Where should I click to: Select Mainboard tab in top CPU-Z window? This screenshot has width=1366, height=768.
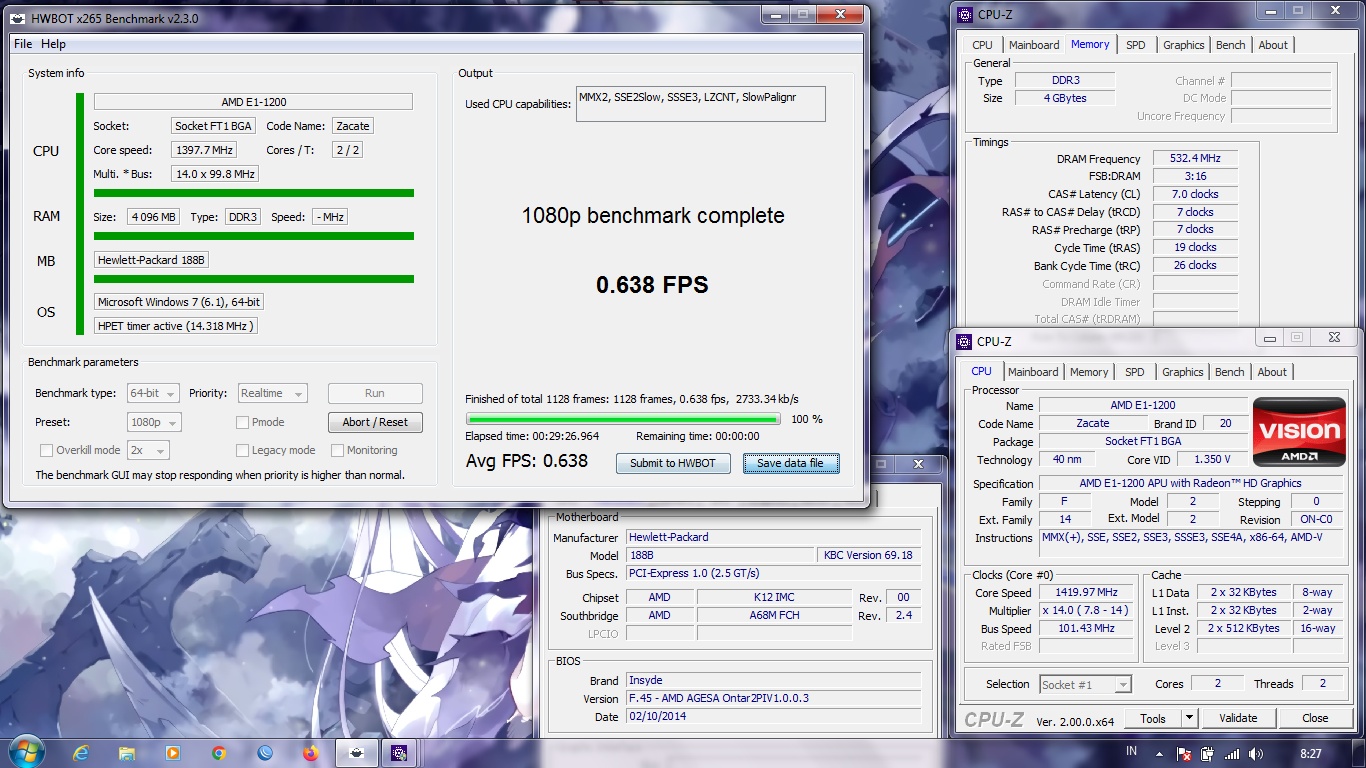[x=1034, y=45]
